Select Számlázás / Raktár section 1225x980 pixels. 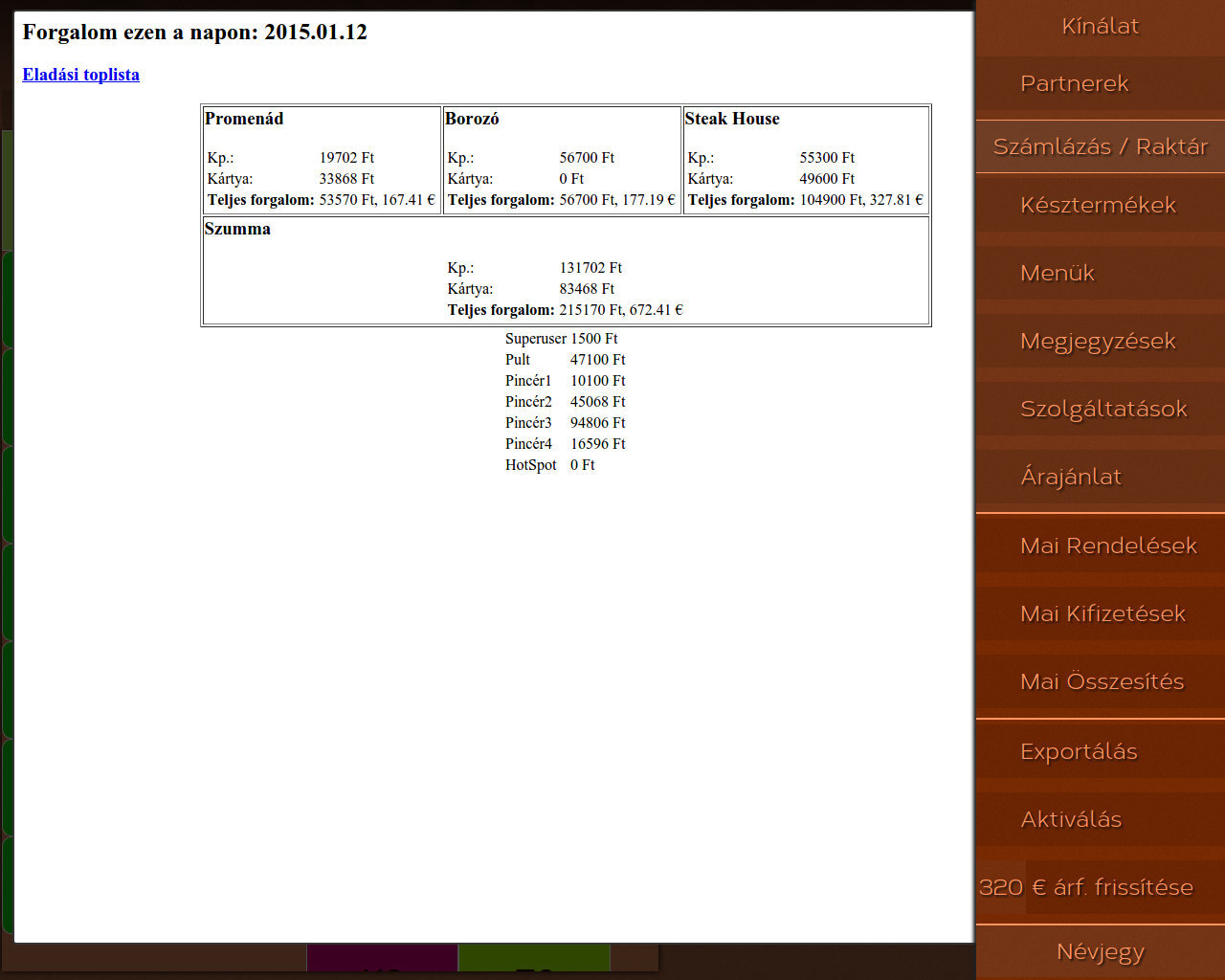[1100, 146]
